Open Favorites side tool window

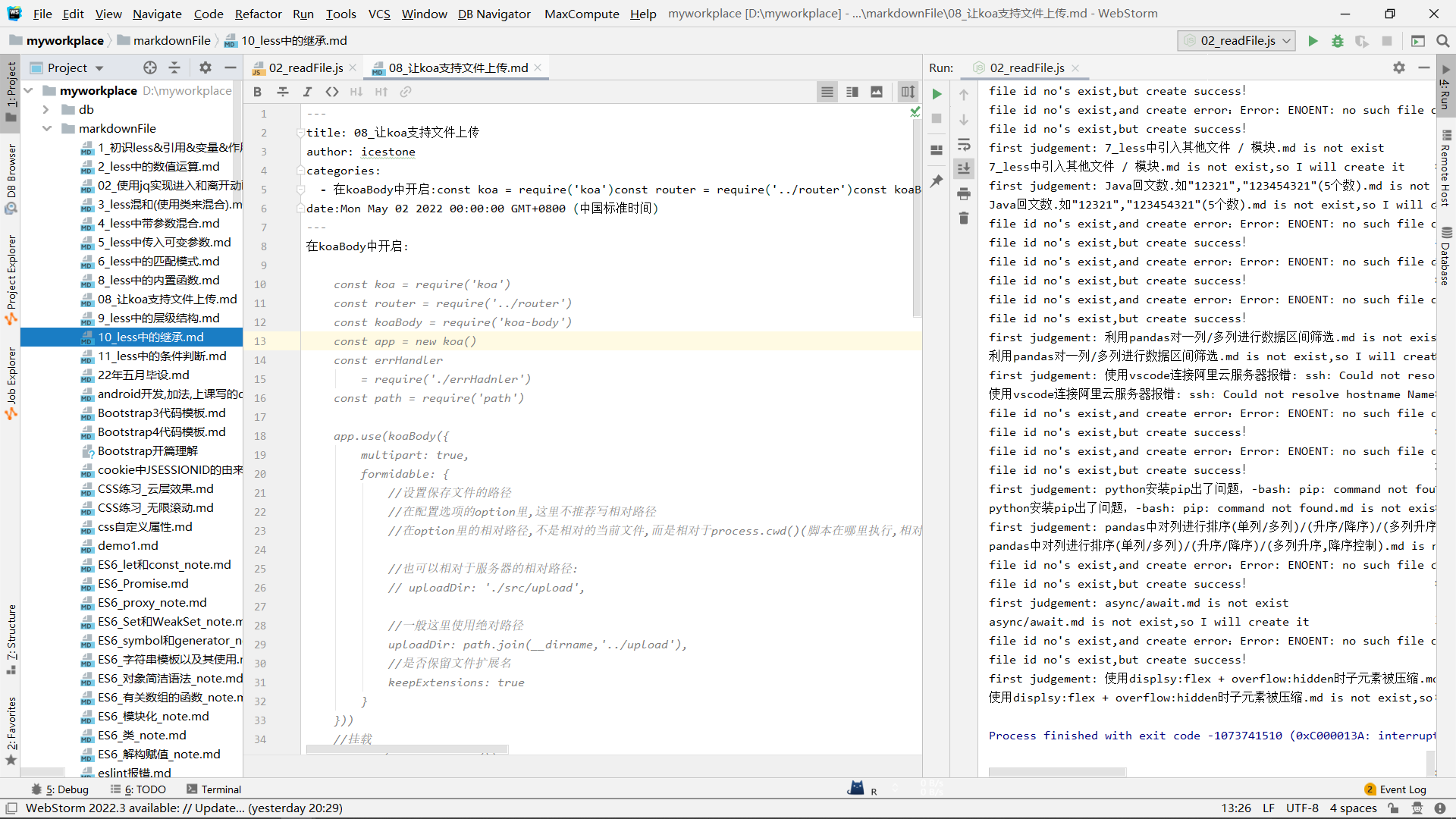[x=11, y=730]
